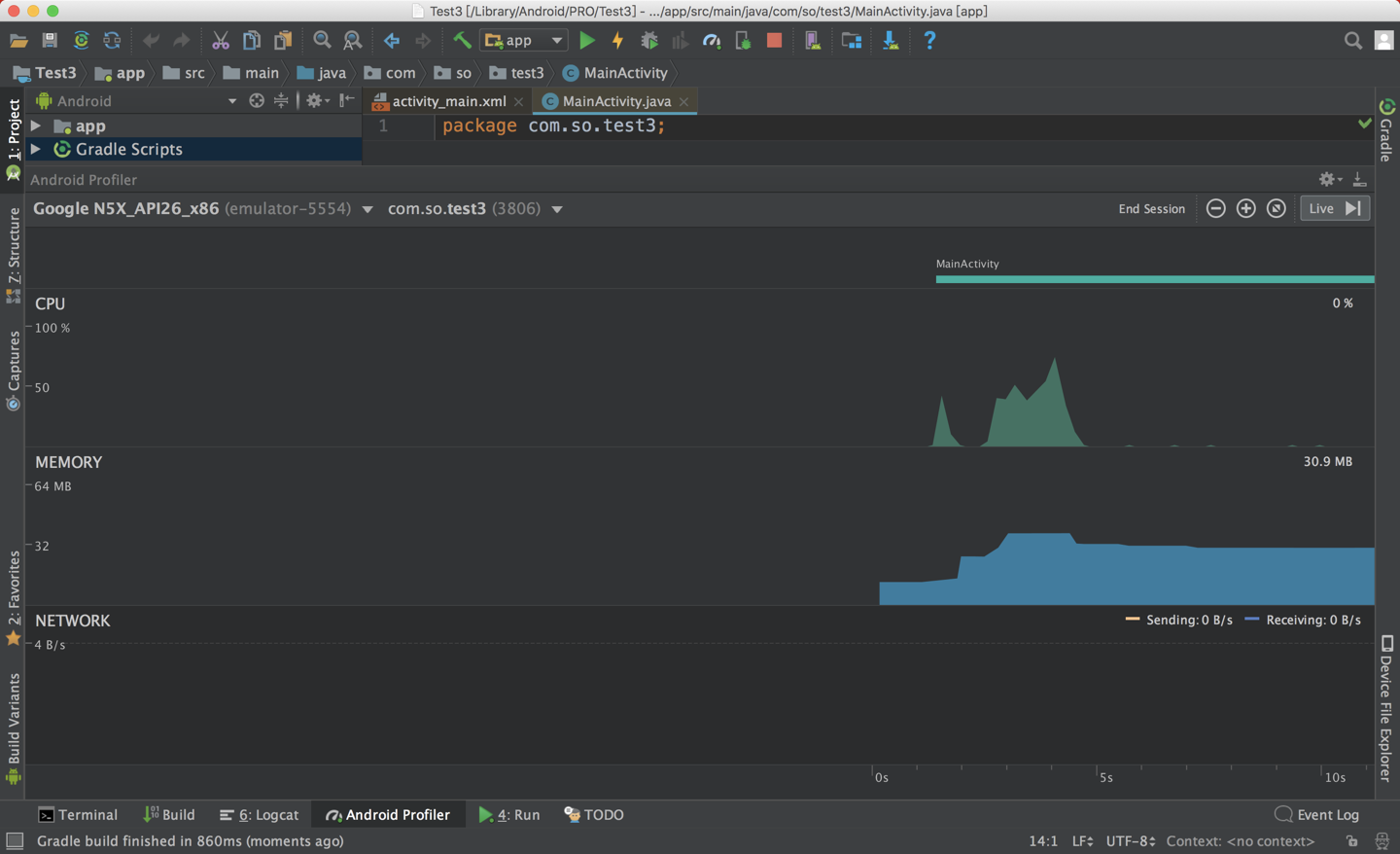Screen dimensions: 1400x854
Task: Switch to the MainActivity.java tab
Action: [616, 101]
